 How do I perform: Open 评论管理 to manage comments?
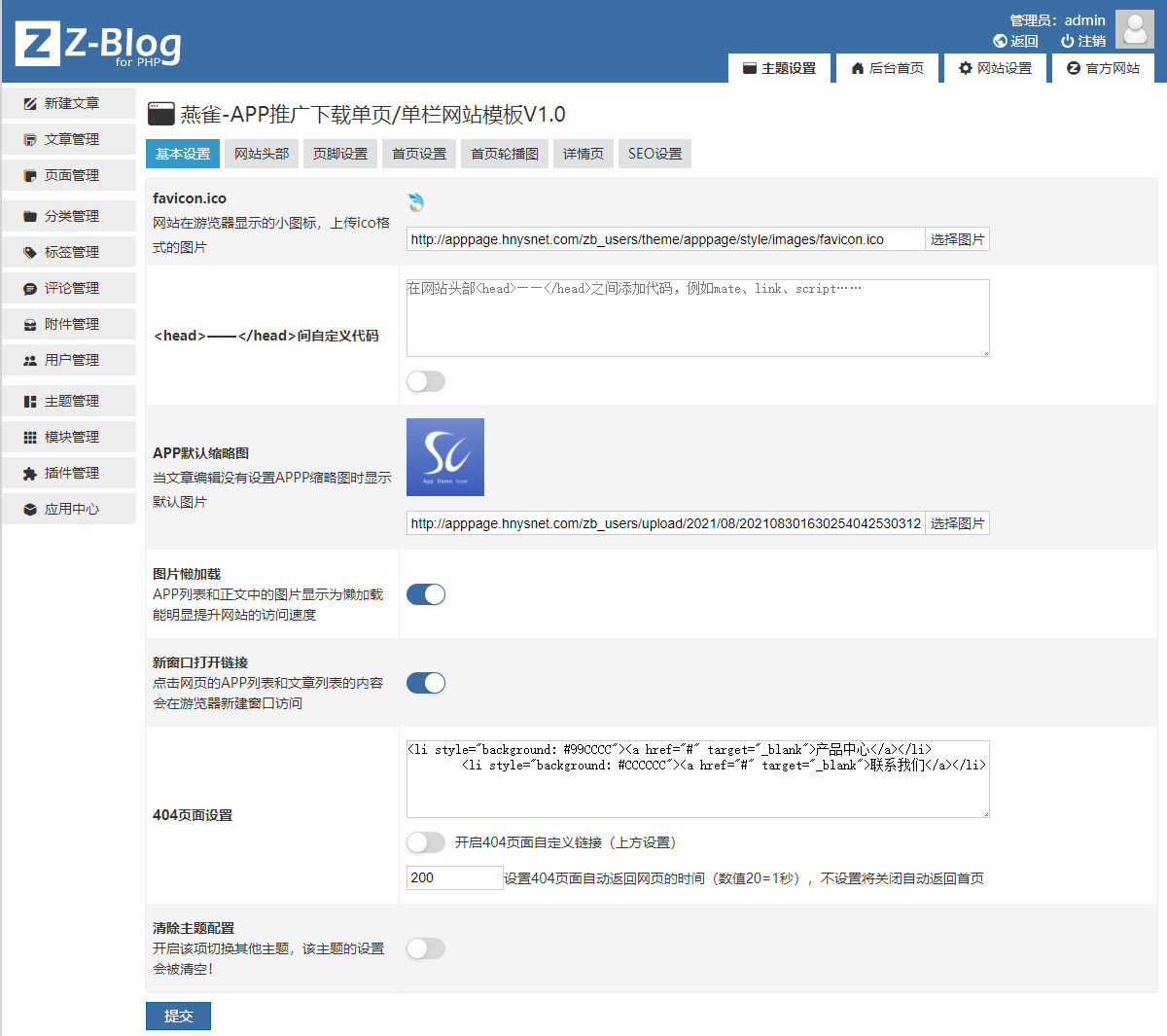(68, 287)
